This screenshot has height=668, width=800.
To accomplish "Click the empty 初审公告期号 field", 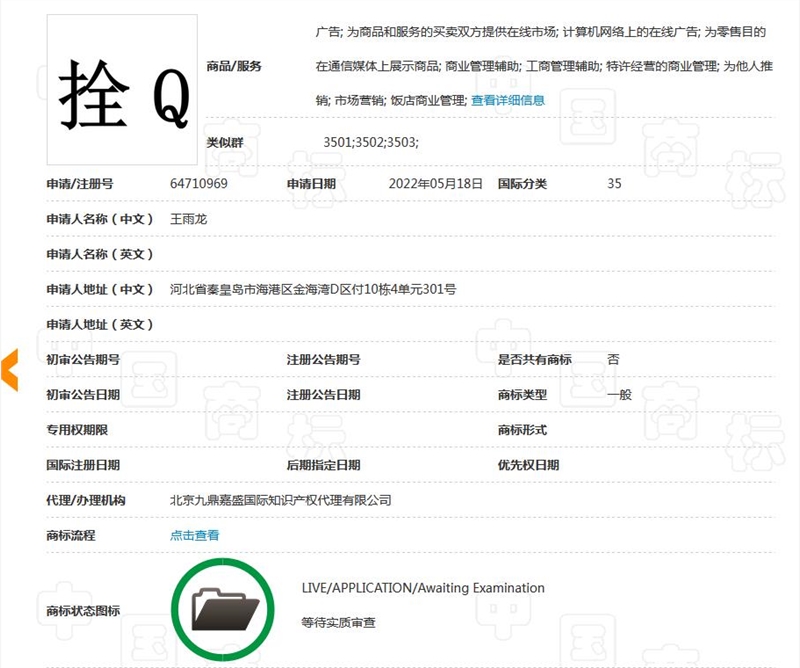I will pos(200,358).
